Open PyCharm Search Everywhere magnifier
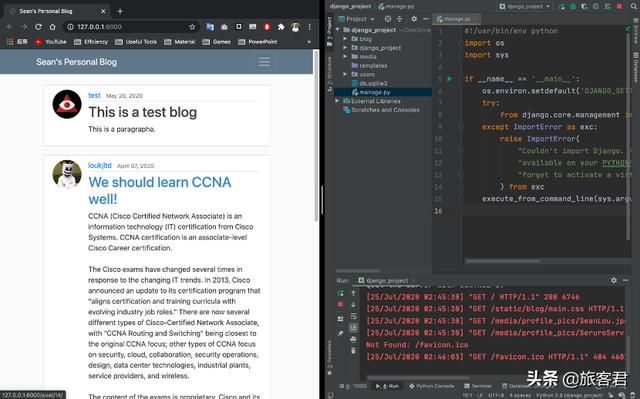The height and width of the screenshot is (399, 640). pyautogui.click(x=634, y=7)
